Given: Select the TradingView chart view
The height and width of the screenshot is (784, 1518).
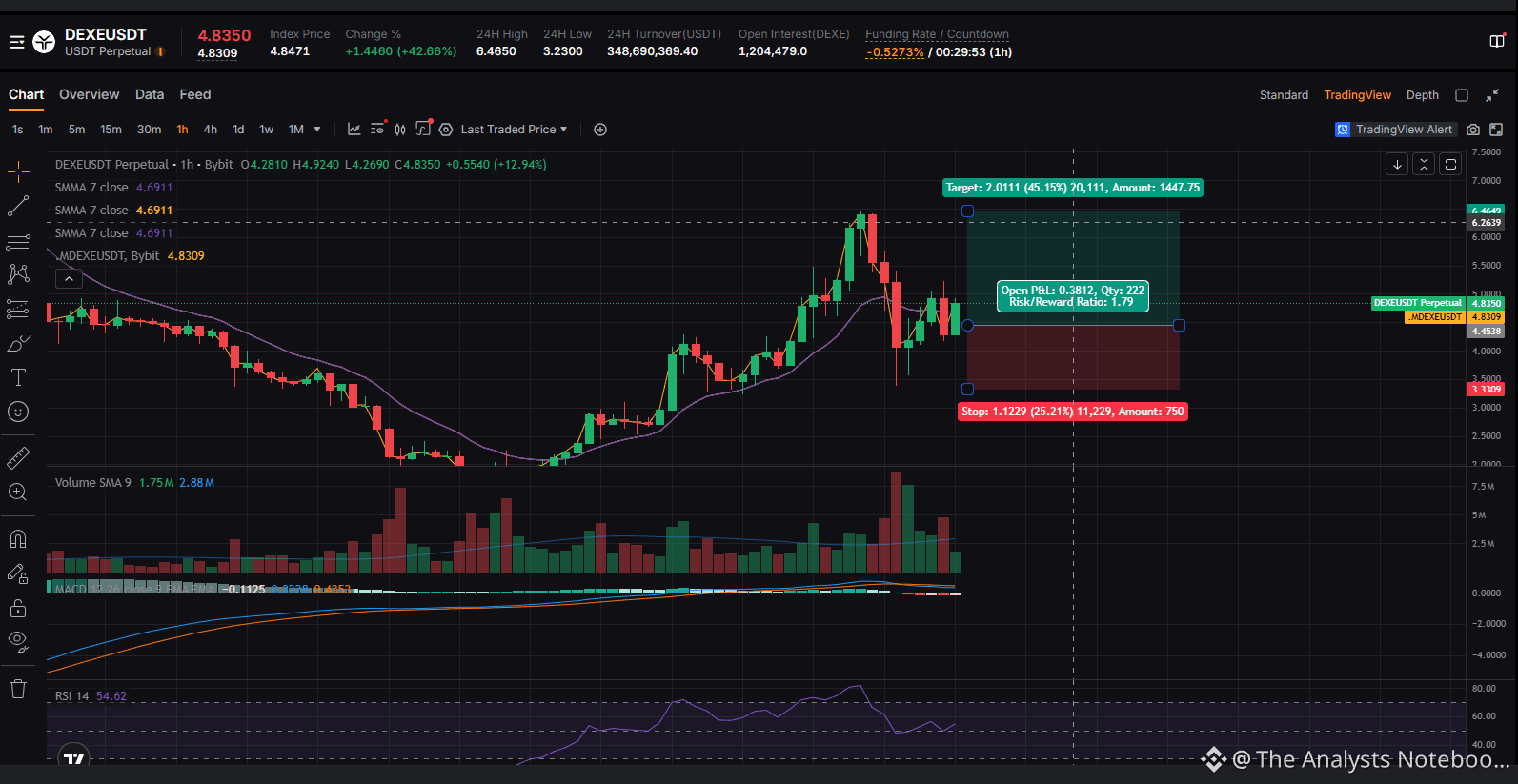Looking at the screenshot, I should [1357, 95].
